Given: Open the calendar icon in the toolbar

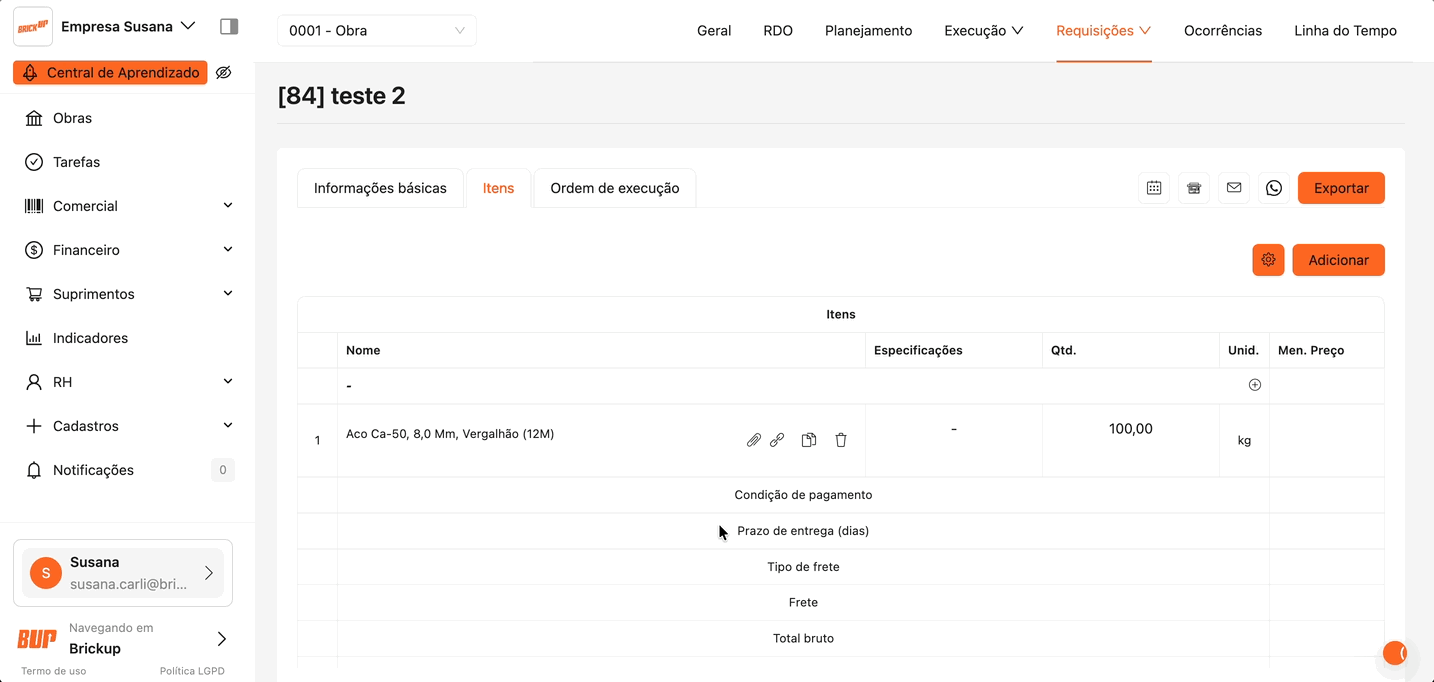Looking at the screenshot, I should tap(1154, 188).
